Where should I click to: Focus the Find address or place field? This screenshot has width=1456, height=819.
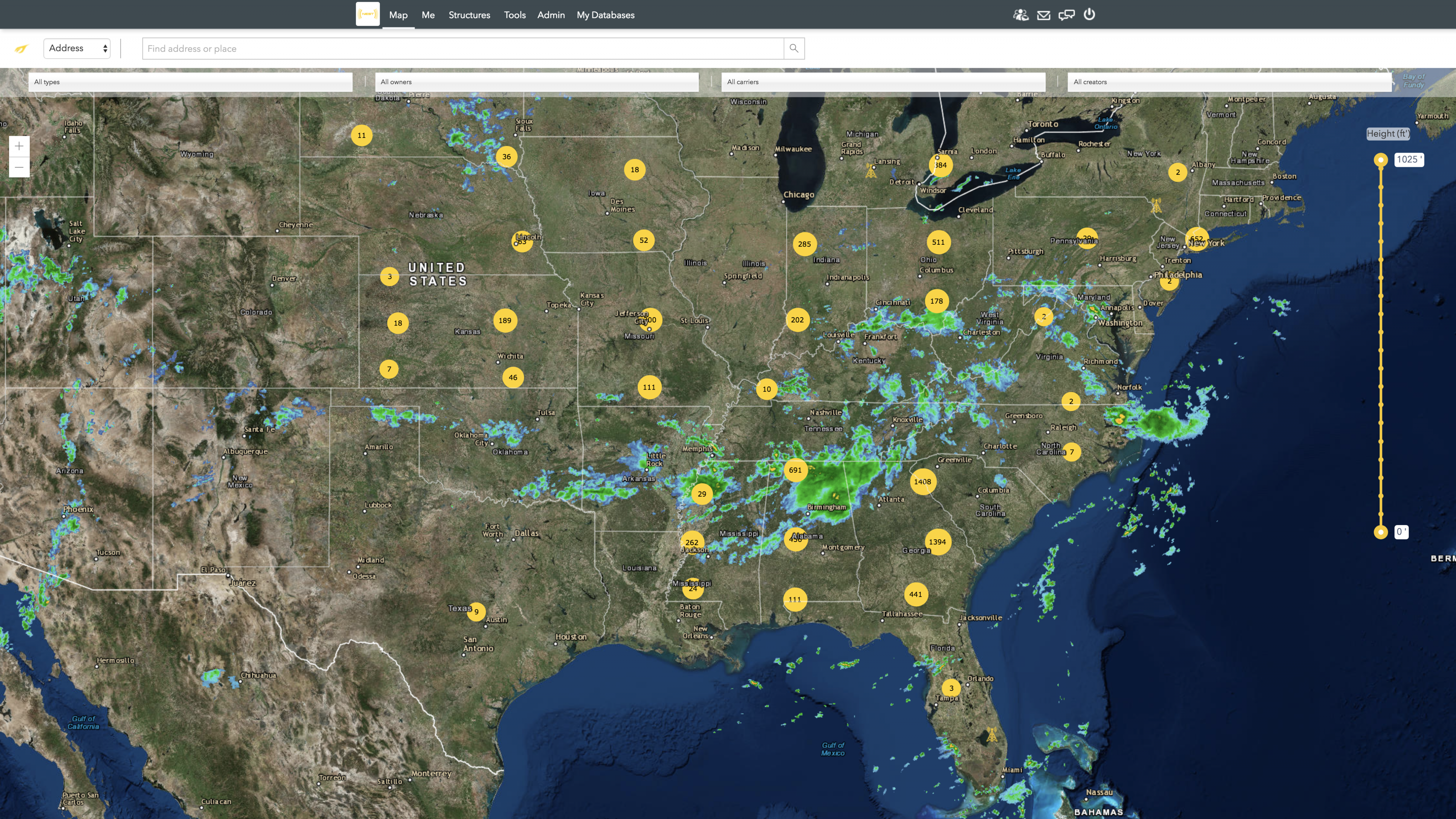coord(463,48)
